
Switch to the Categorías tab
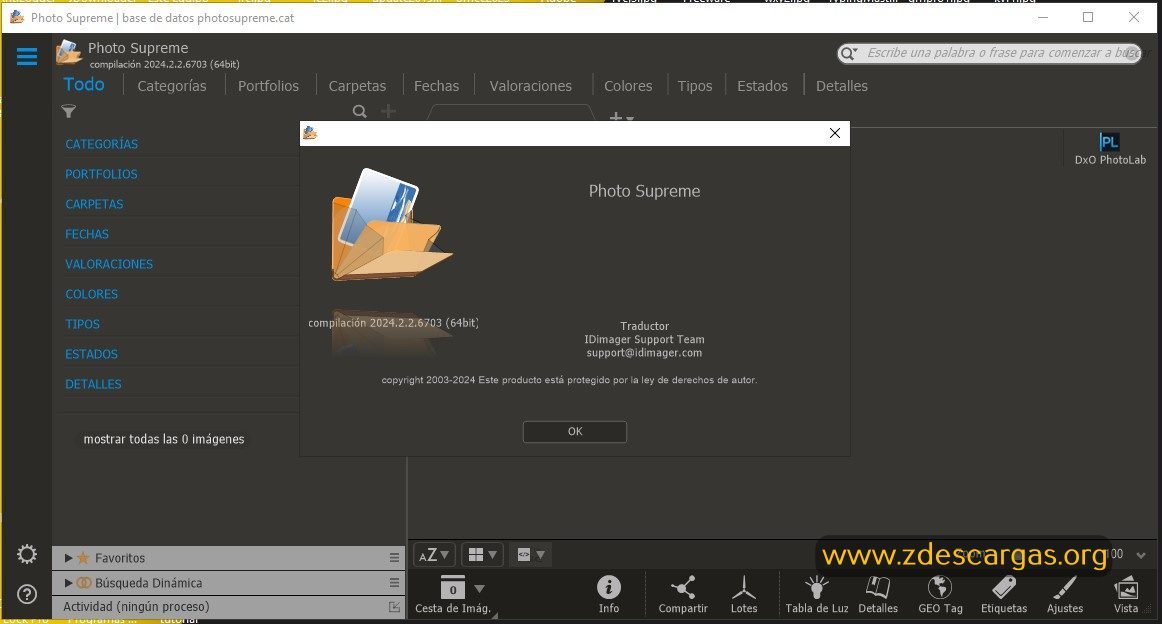pyautogui.click(x=172, y=86)
